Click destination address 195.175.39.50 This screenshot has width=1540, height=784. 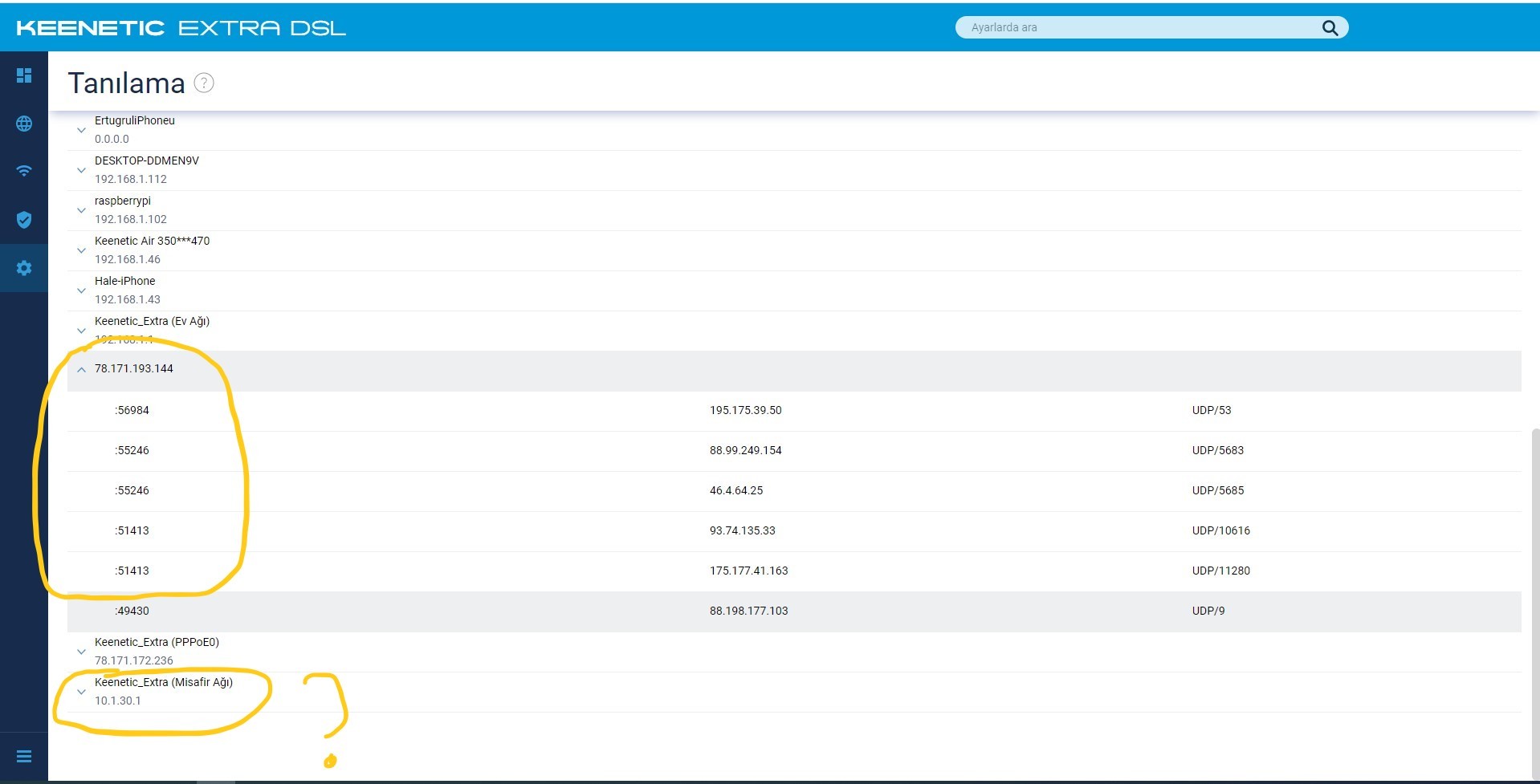(746, 410)
